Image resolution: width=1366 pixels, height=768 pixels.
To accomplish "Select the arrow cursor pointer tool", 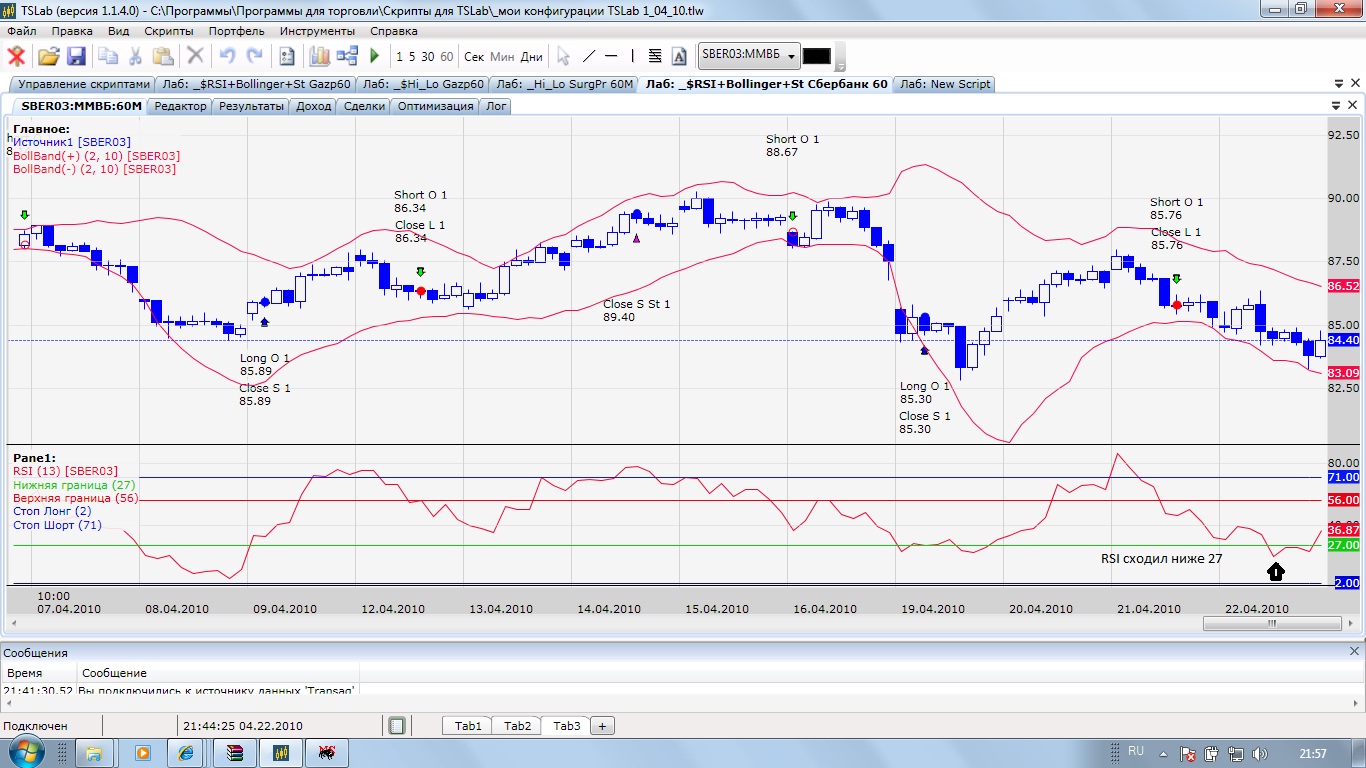I will click(563, 56).
